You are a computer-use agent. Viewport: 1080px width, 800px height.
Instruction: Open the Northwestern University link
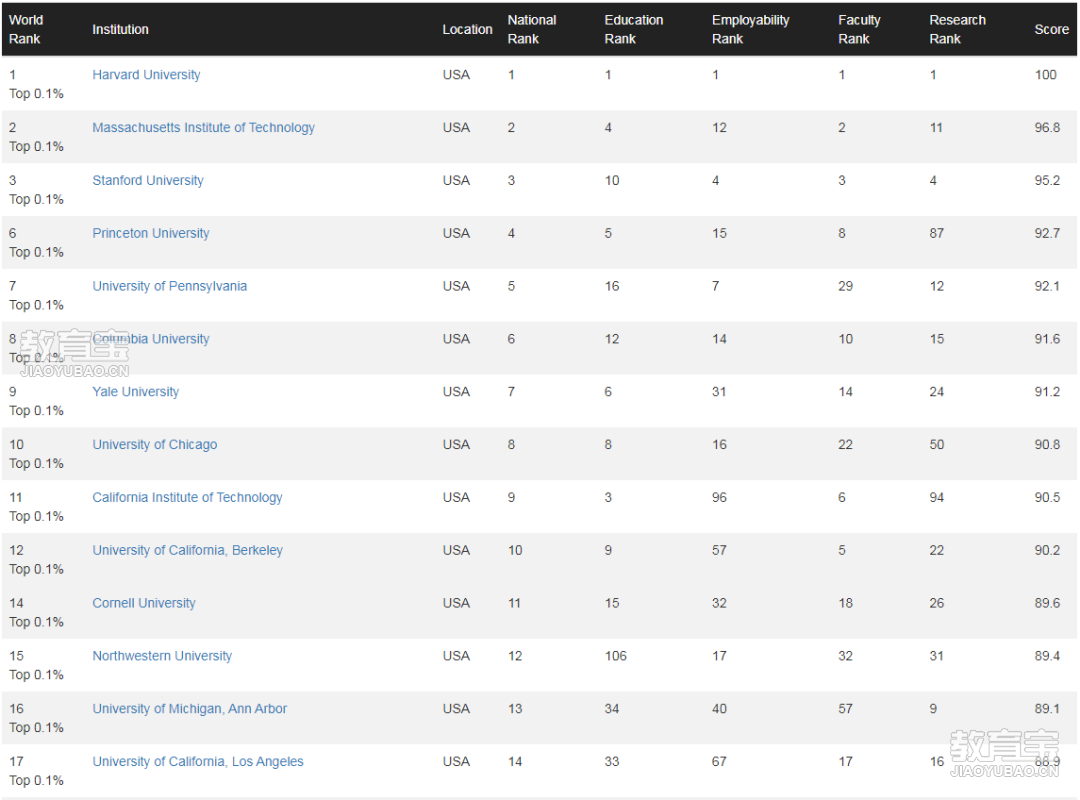162,656
